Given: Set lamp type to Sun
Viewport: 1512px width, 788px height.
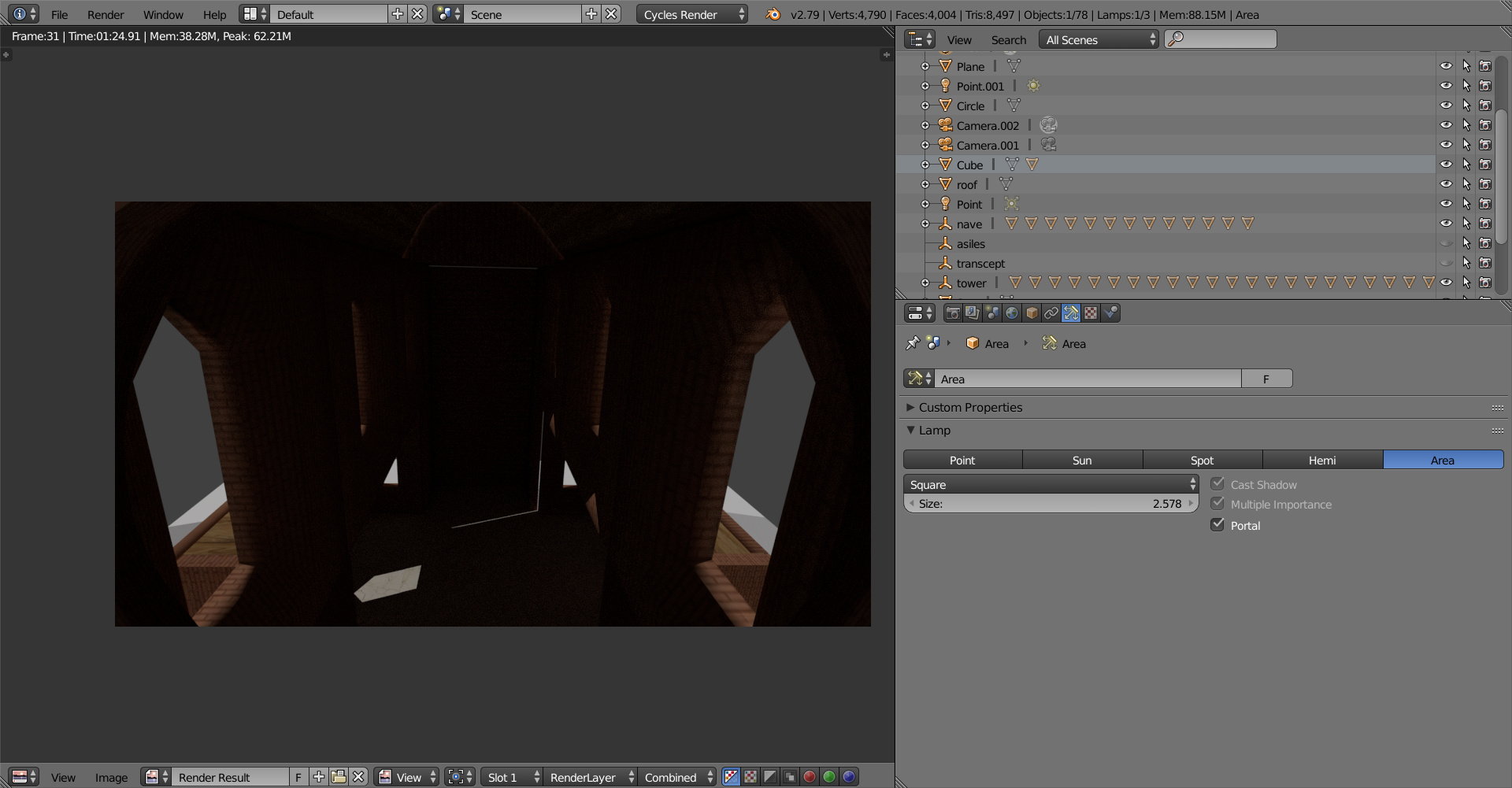Looking at the screenshot, I should pyautogui.click(x=1082, y=460).
